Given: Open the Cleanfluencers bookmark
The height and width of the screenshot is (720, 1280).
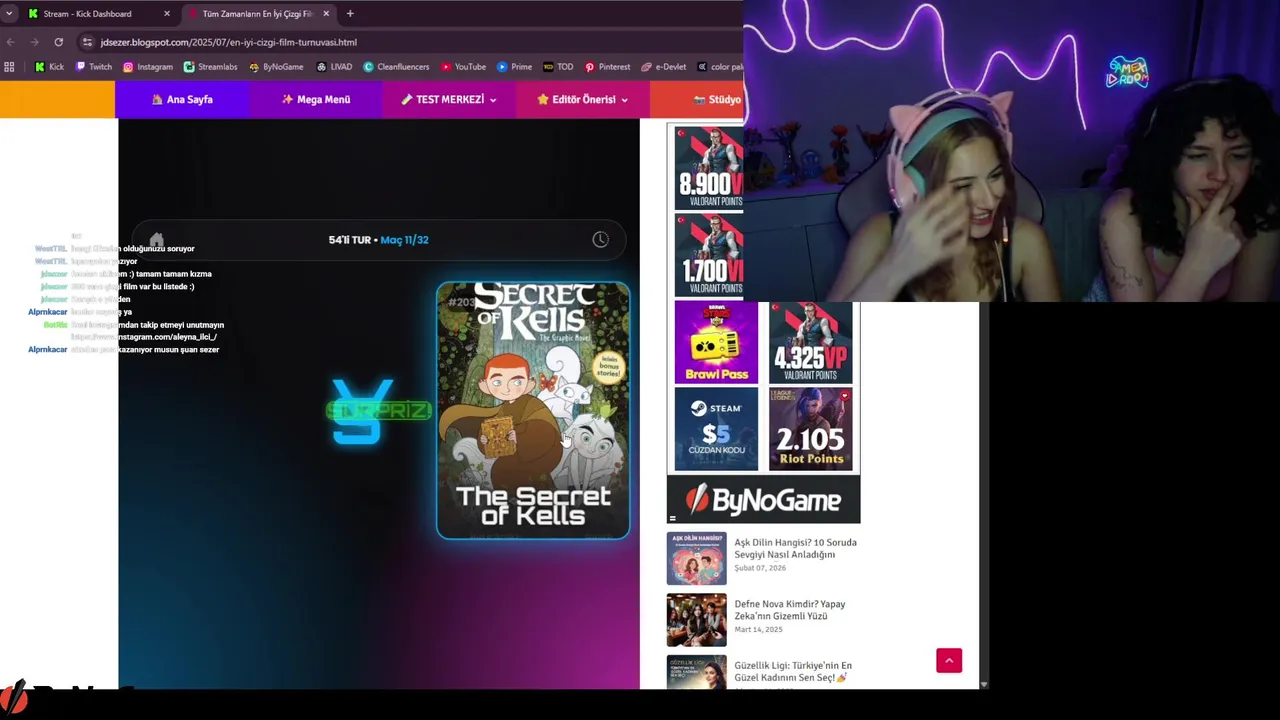Looking at the screenshot, I should click(x=396, y=67).
